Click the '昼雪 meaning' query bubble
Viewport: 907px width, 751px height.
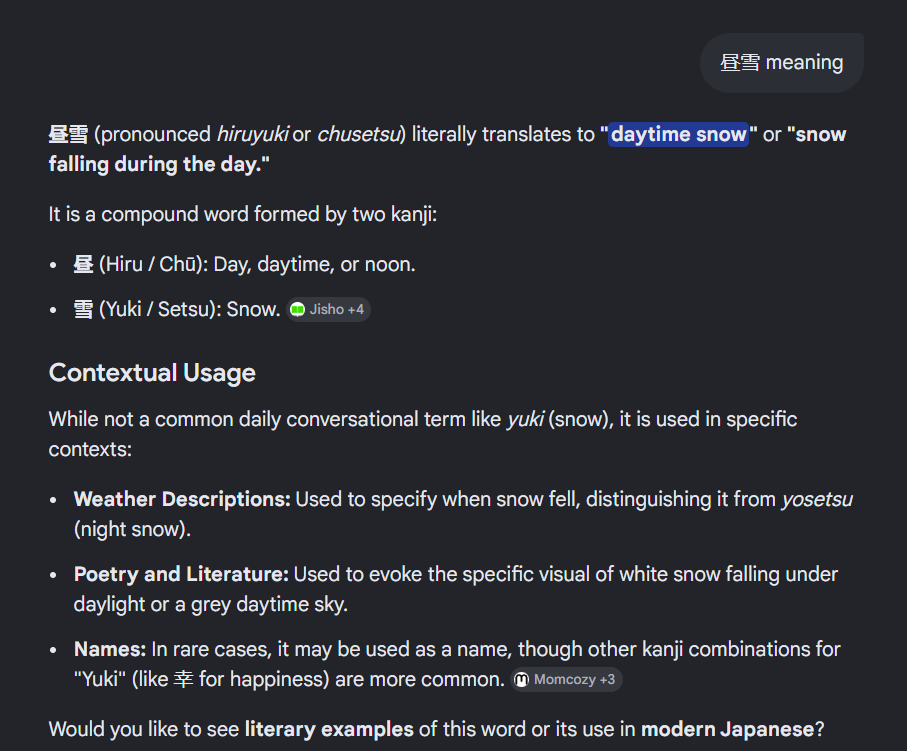tap(781, 63)
